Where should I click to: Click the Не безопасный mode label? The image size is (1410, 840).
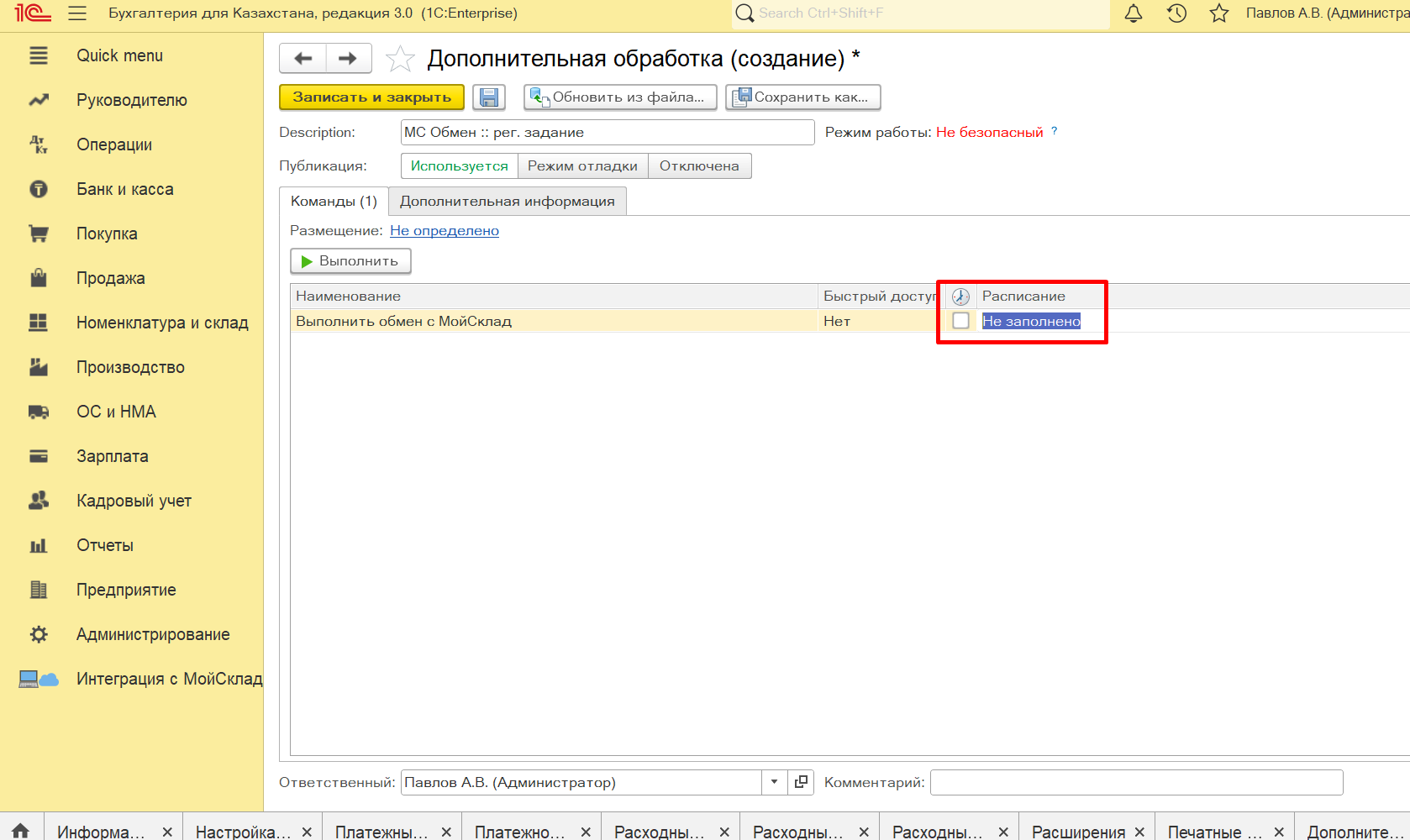[x=989, y=133]
